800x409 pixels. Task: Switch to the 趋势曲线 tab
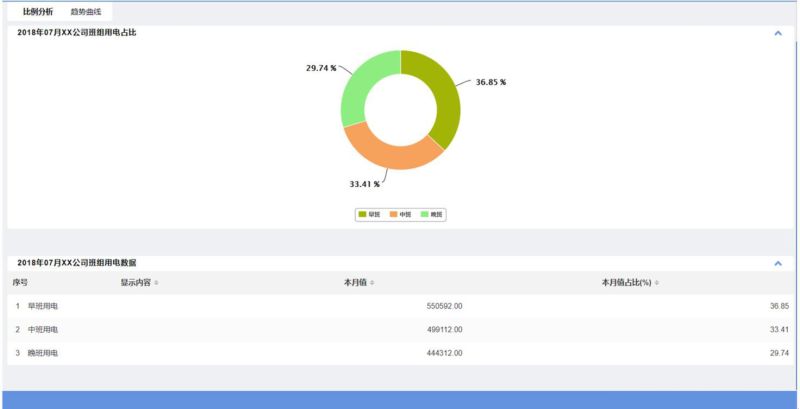click(x=85, y=12)
